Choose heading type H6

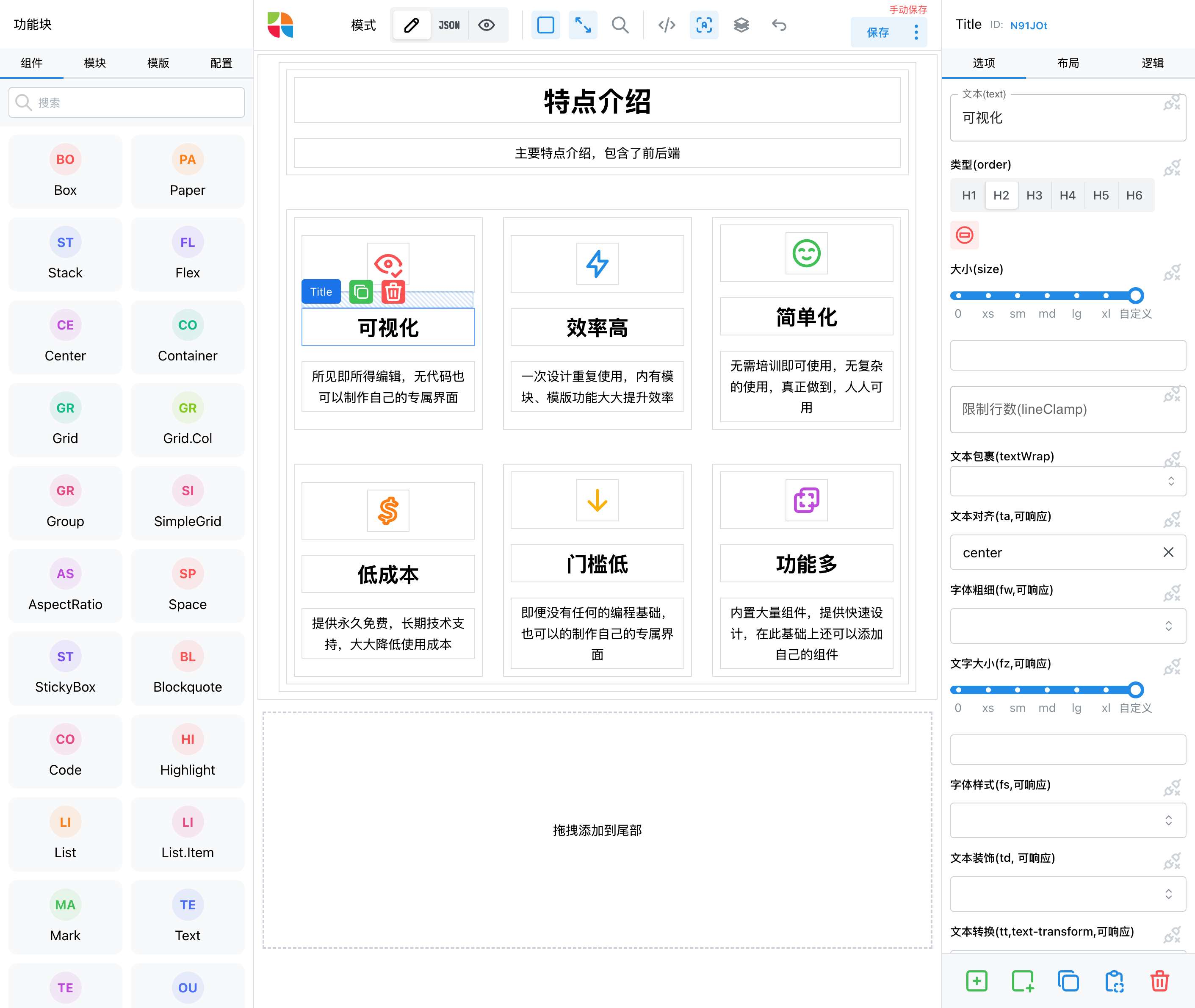pos(1134,195)
